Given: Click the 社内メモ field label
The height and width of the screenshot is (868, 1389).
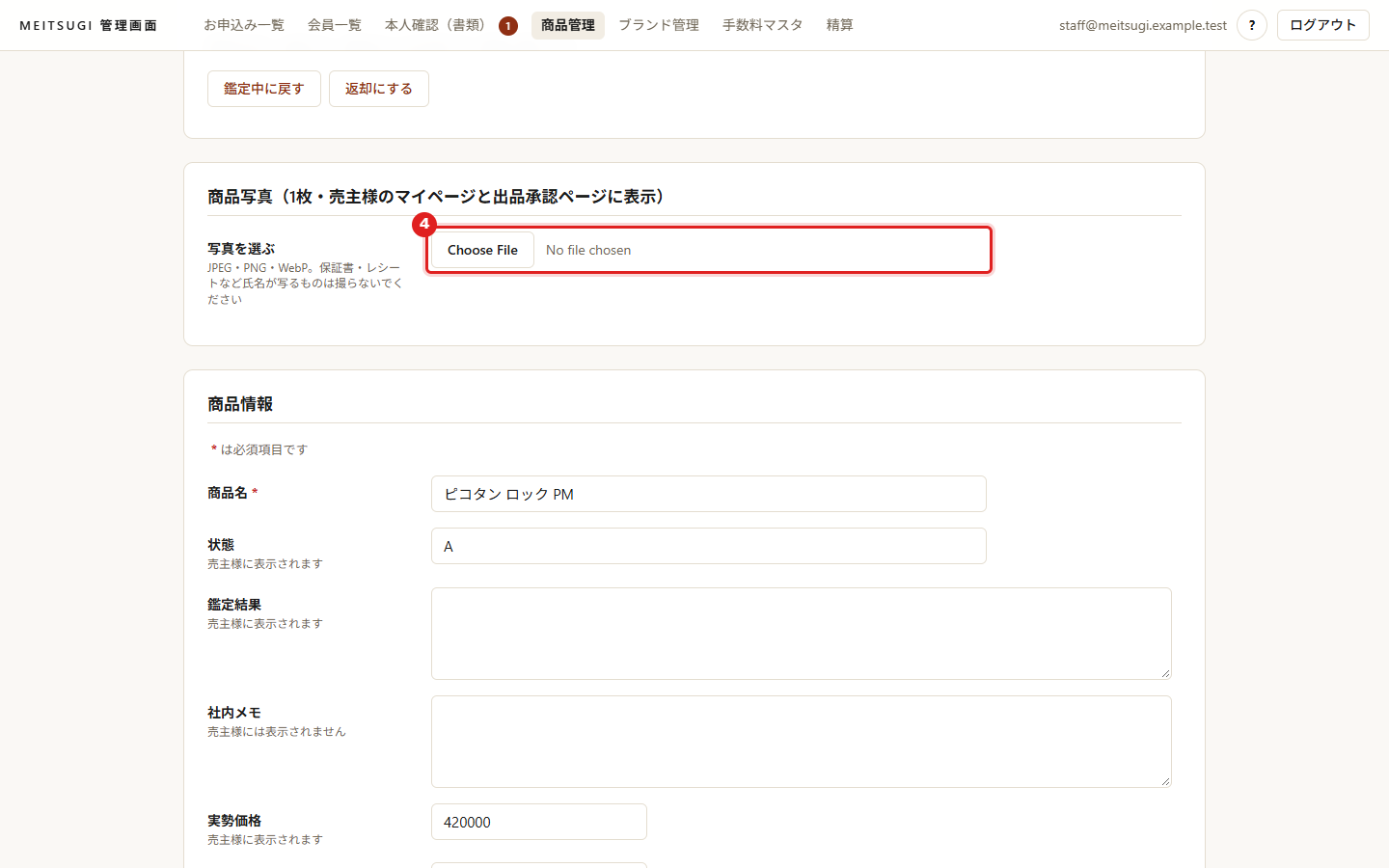Looking at the screenshot, I should (x=234, y=713).
